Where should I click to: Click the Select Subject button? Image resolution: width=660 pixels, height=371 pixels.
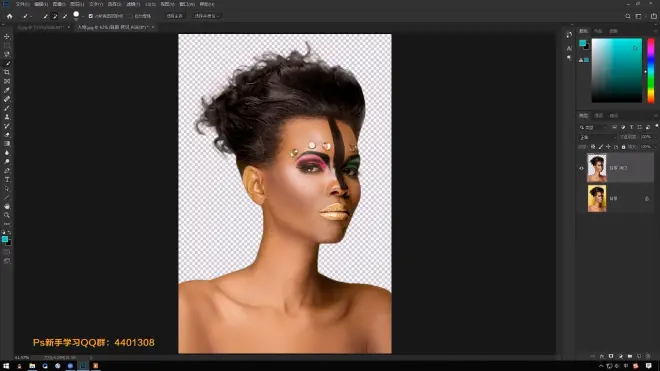tap(175, 16)
